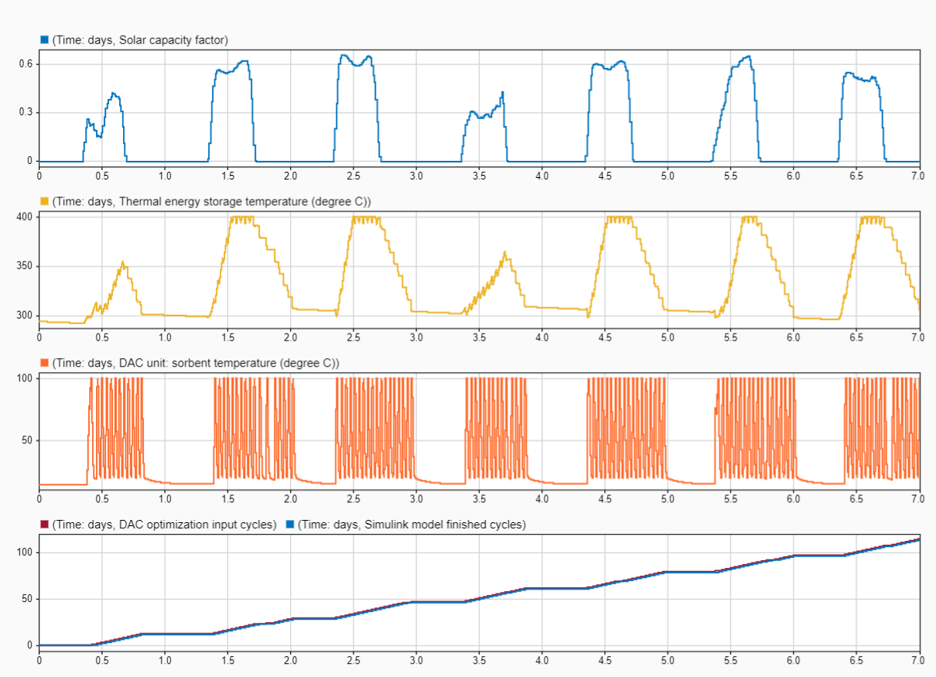Select the DAC unit sorbent temperature legend text
This screenshot has width=936, height=677.
click(195, 363)
